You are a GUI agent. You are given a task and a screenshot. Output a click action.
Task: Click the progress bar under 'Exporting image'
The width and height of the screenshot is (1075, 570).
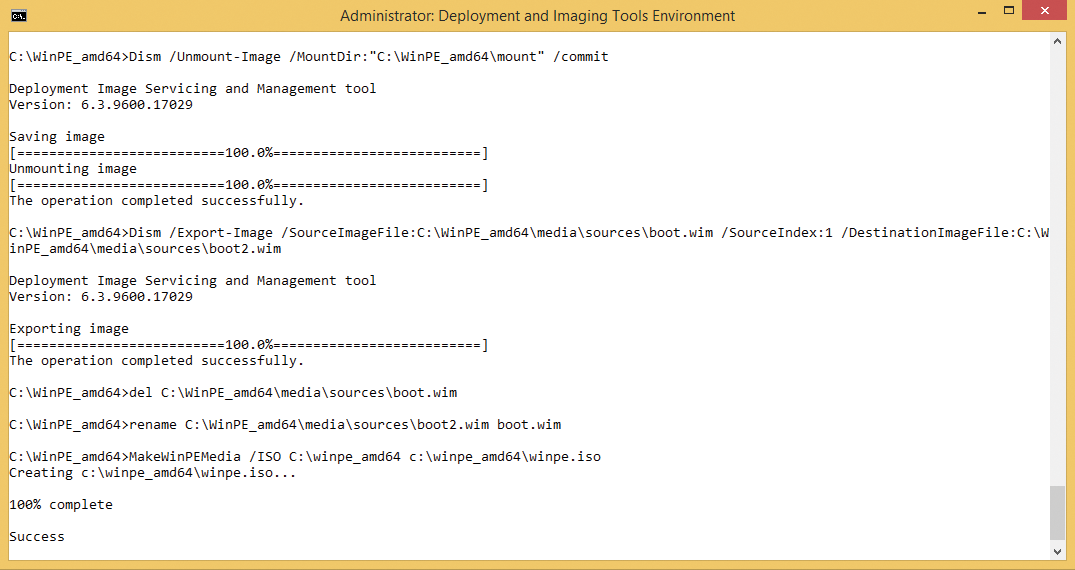248,345
